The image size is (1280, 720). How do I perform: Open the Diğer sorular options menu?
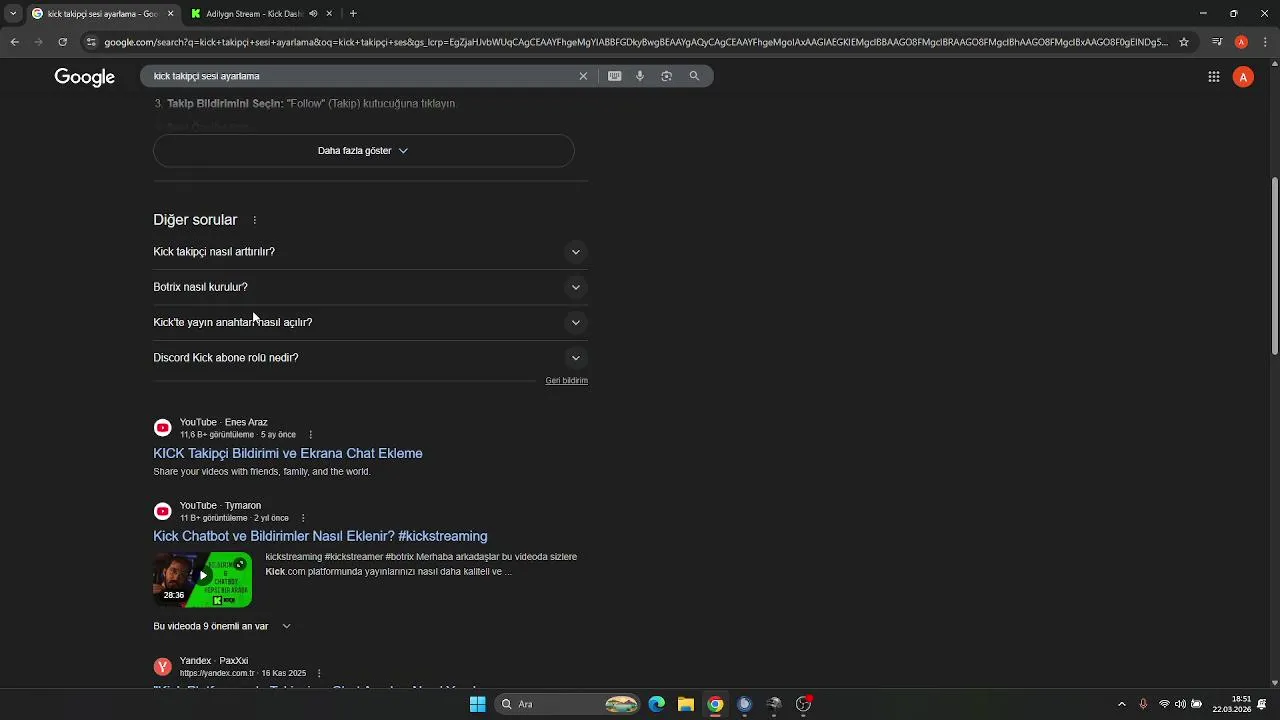click(255, 220)
